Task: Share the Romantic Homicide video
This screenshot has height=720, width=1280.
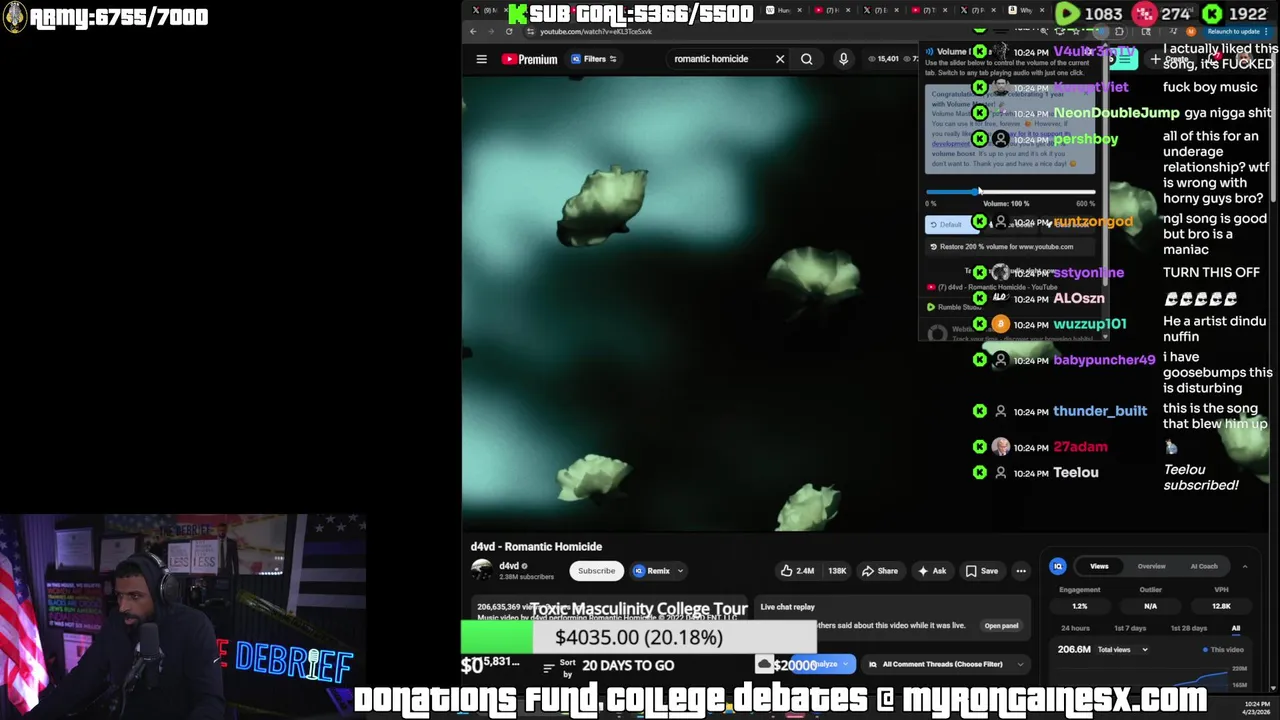Action: (x=880, y=571)
